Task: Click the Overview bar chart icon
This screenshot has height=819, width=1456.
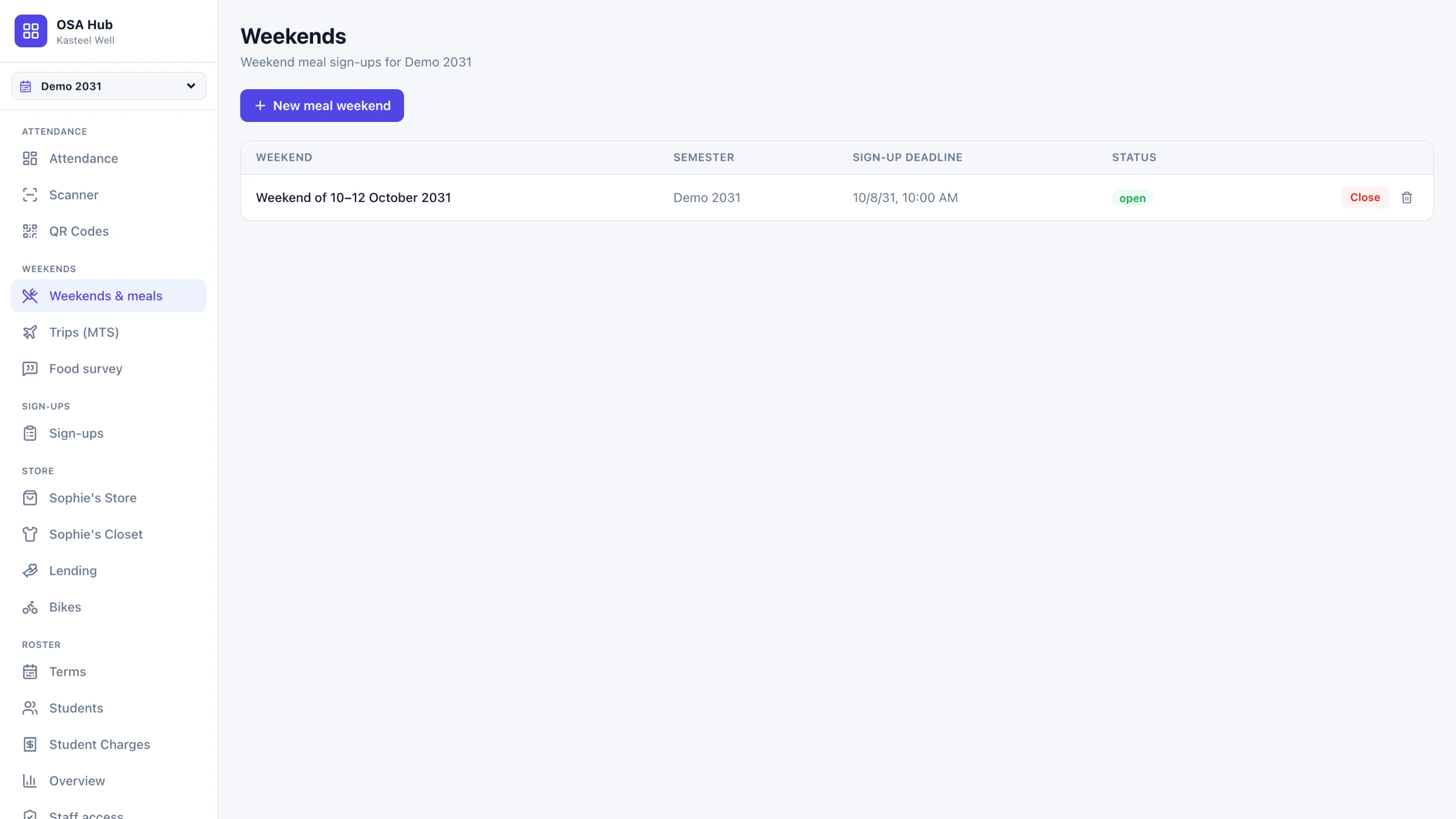Action: point(30,781)
